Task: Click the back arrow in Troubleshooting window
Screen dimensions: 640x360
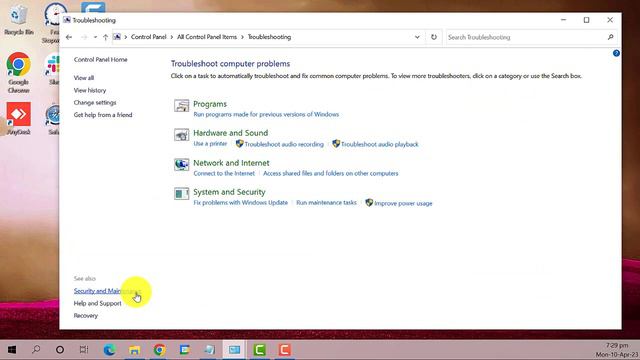Action: tap(69, 37)
